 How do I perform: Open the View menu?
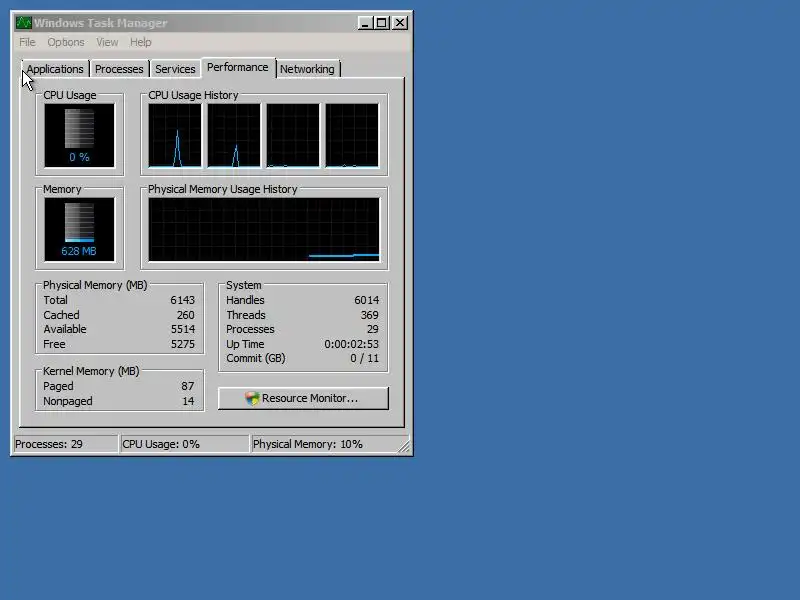coord(107,42)
